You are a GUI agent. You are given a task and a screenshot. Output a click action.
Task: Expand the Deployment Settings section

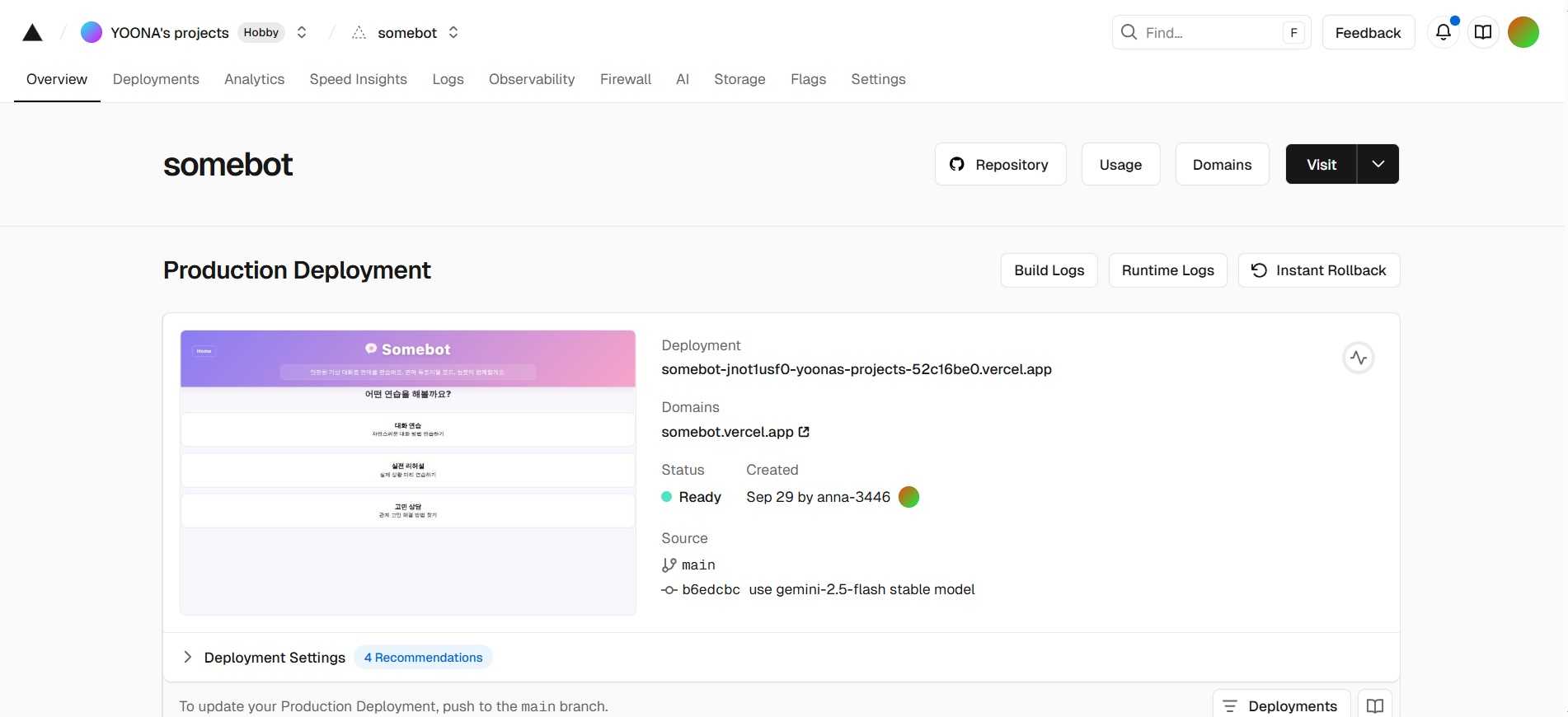(188, 657)
